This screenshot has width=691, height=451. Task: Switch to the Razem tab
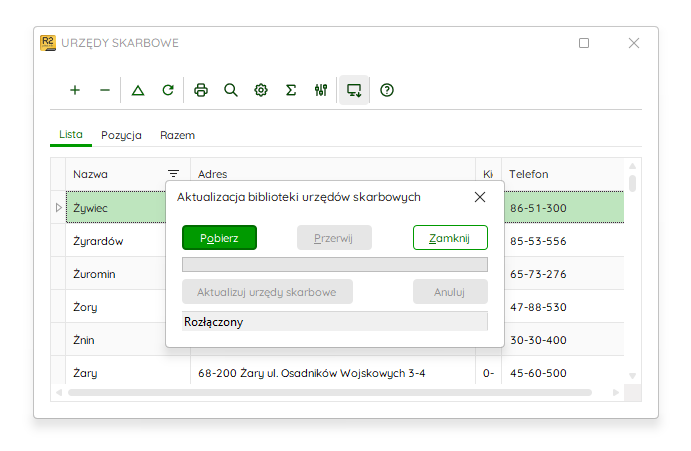pyautogui.click(x=177, y=135)
